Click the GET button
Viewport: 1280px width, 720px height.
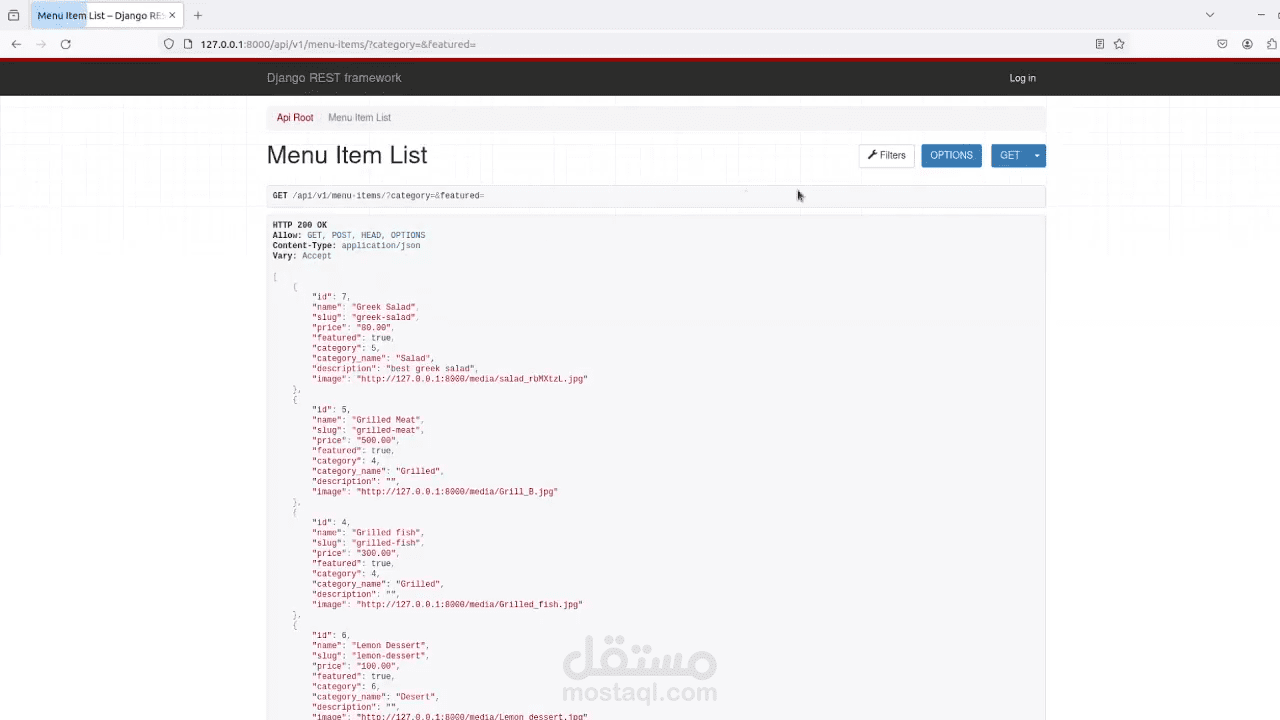tap(1010, 155)
